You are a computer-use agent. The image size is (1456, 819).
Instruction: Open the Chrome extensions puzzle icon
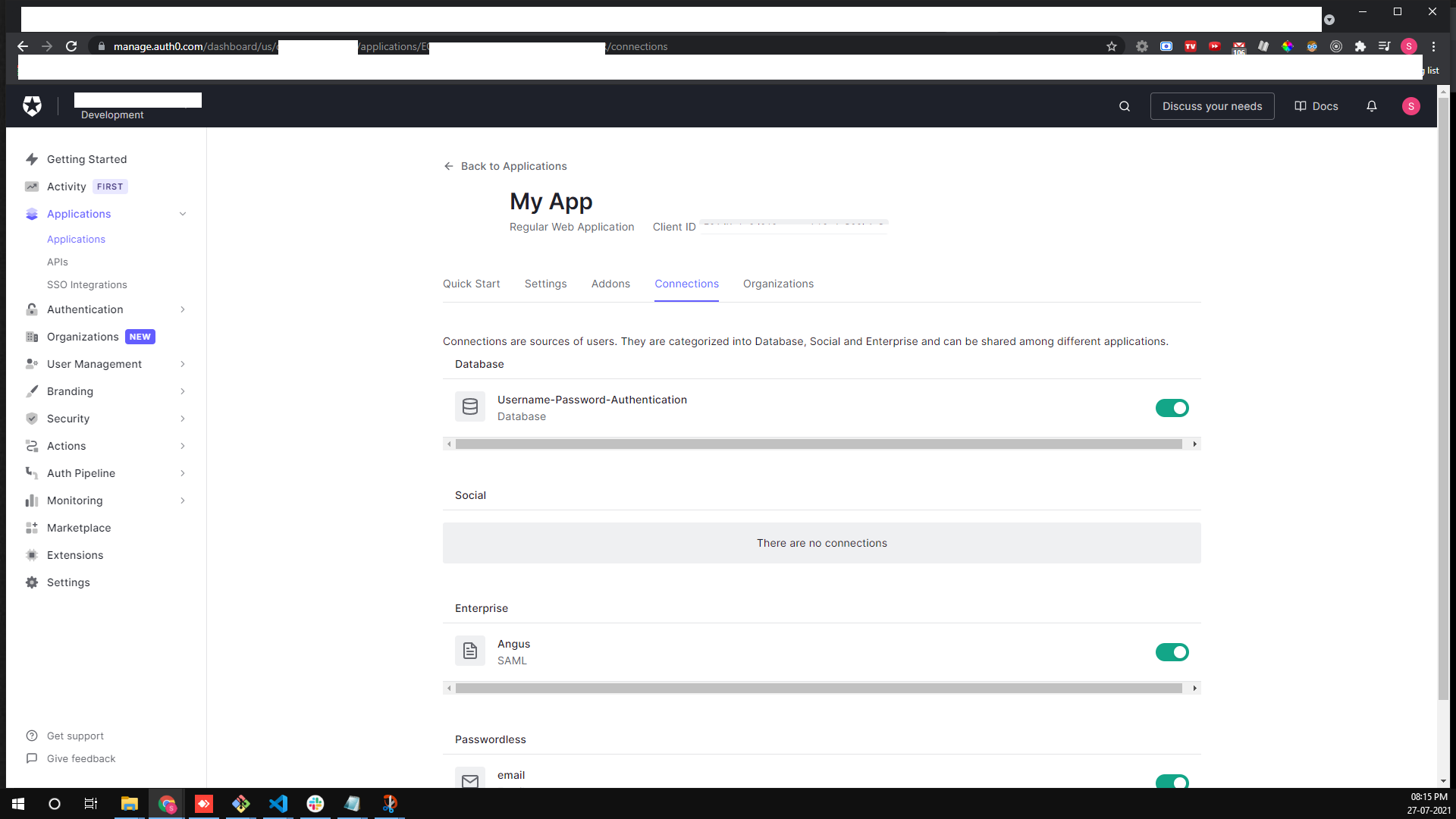pos(1360,46)
